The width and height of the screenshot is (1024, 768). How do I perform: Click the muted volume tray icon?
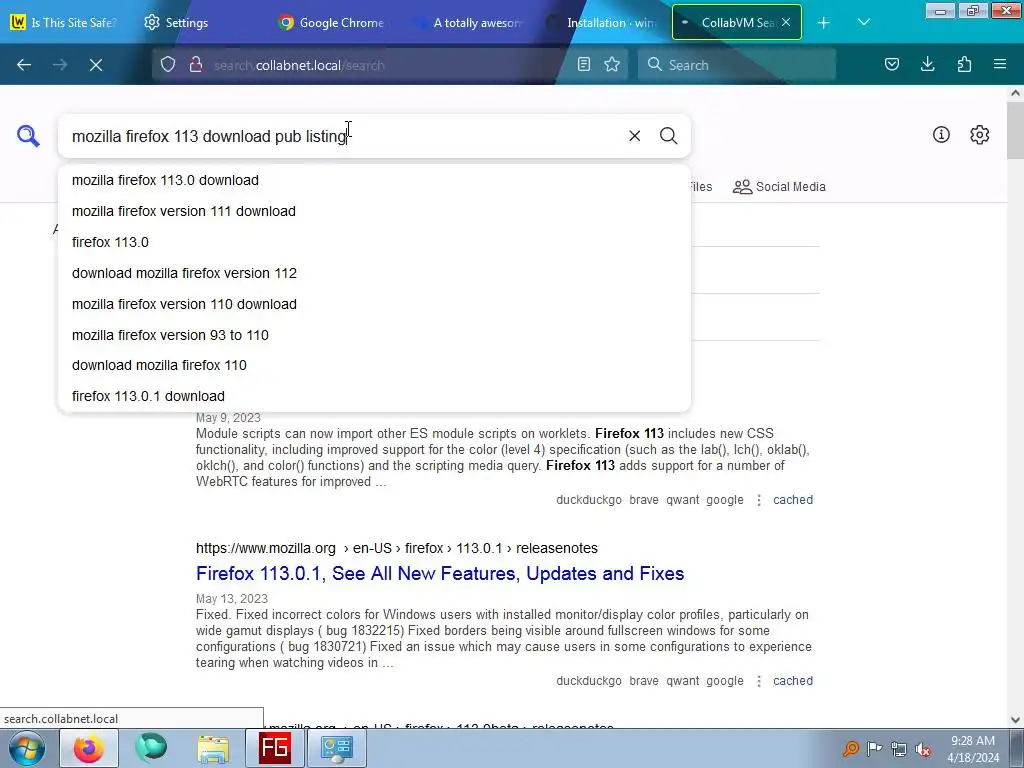tap(922, 748)
